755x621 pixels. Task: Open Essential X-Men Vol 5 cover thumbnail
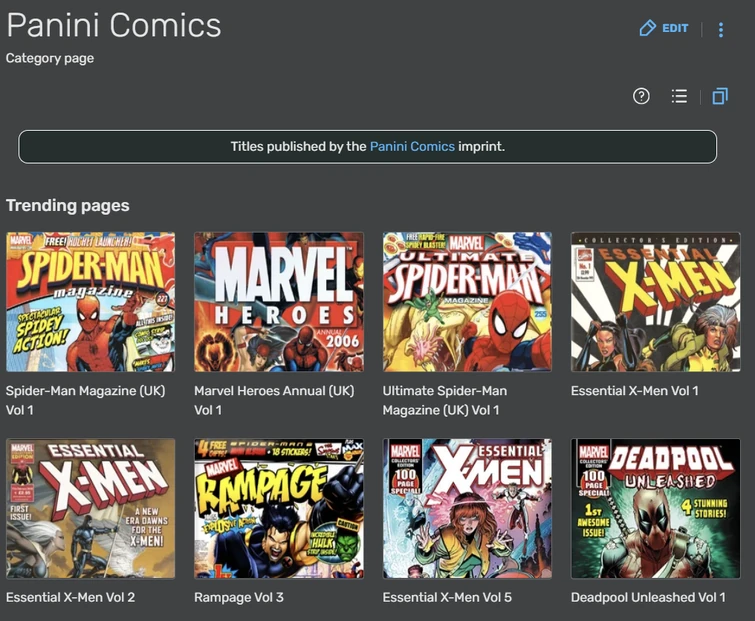pos(467,508)
